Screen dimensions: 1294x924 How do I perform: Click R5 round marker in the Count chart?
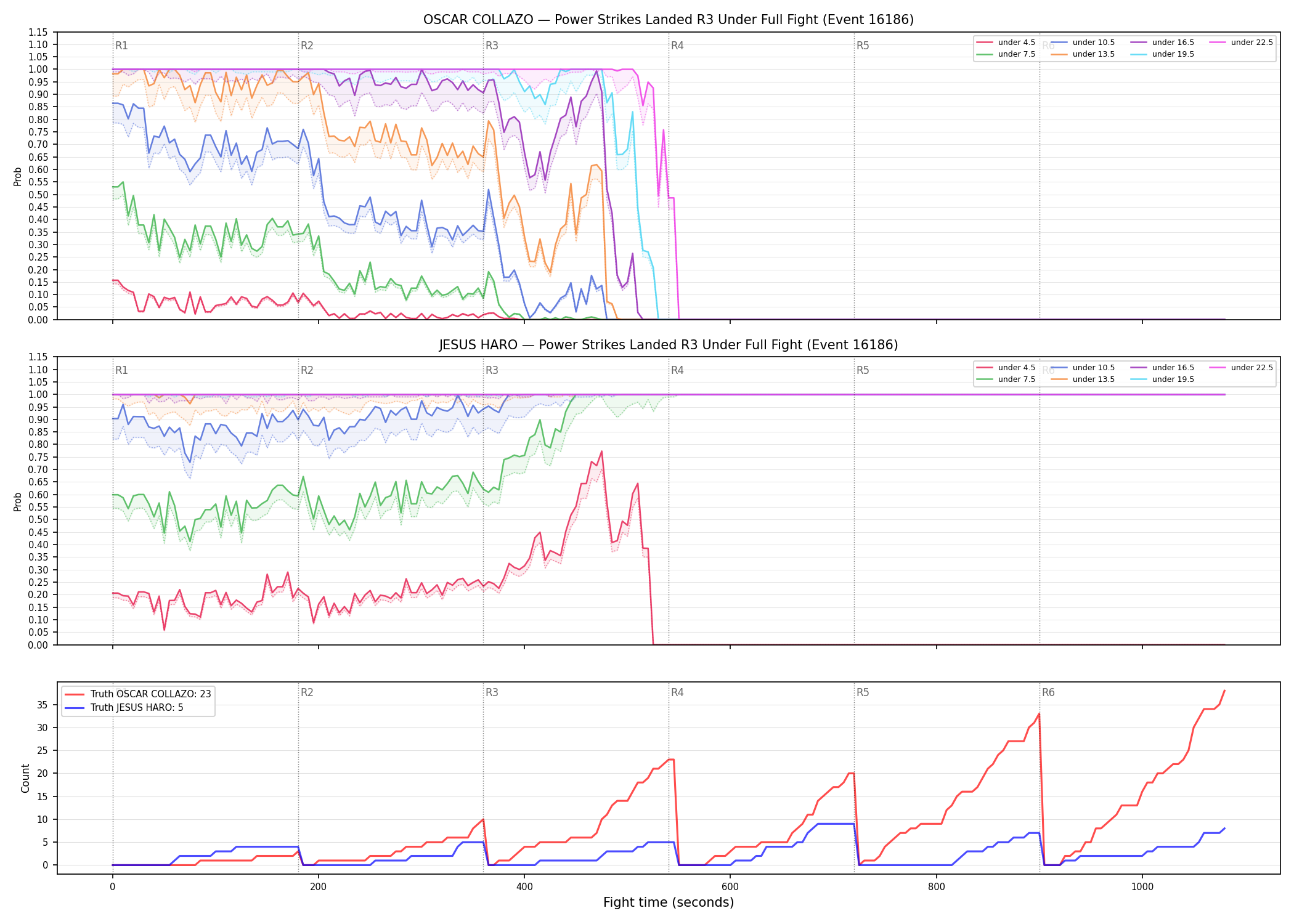pyautogui.click(x=863, y=692)
